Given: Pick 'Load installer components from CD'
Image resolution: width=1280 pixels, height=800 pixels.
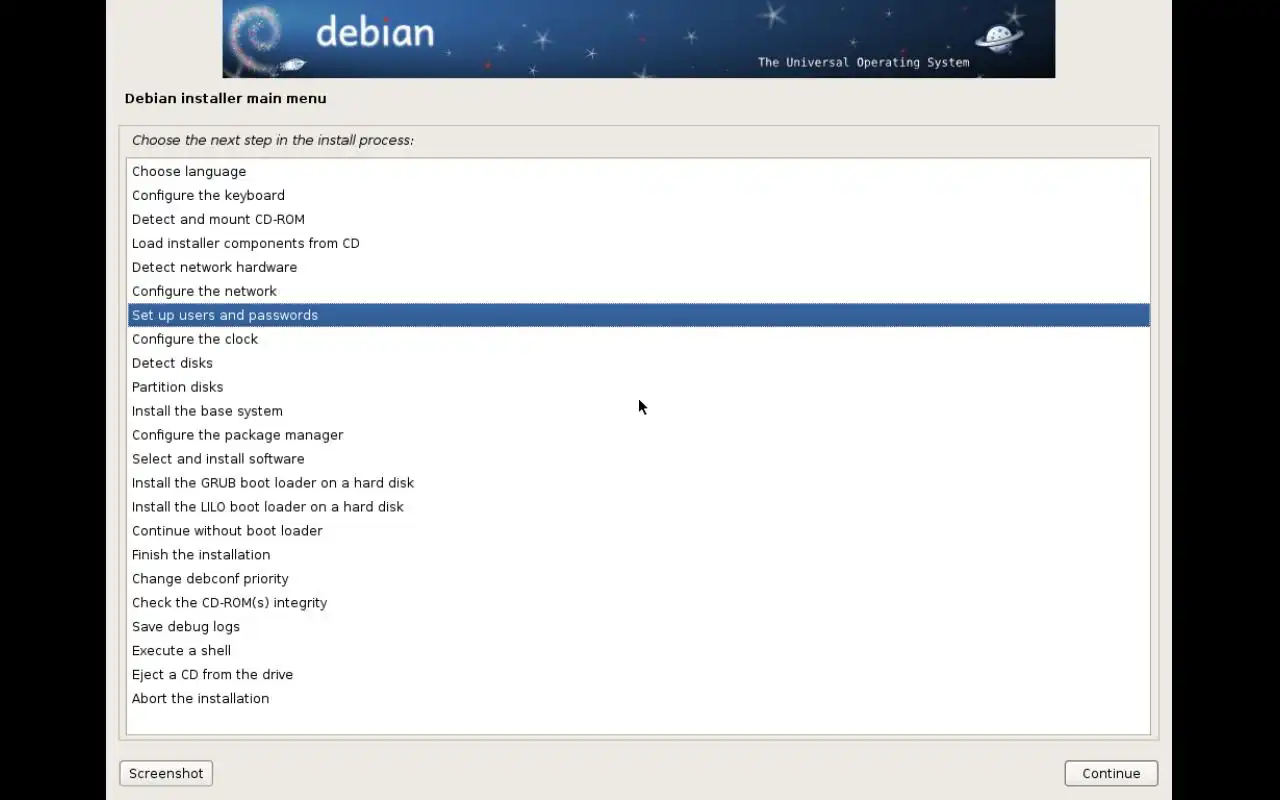Looking at the screenshot, I should 638,243.
